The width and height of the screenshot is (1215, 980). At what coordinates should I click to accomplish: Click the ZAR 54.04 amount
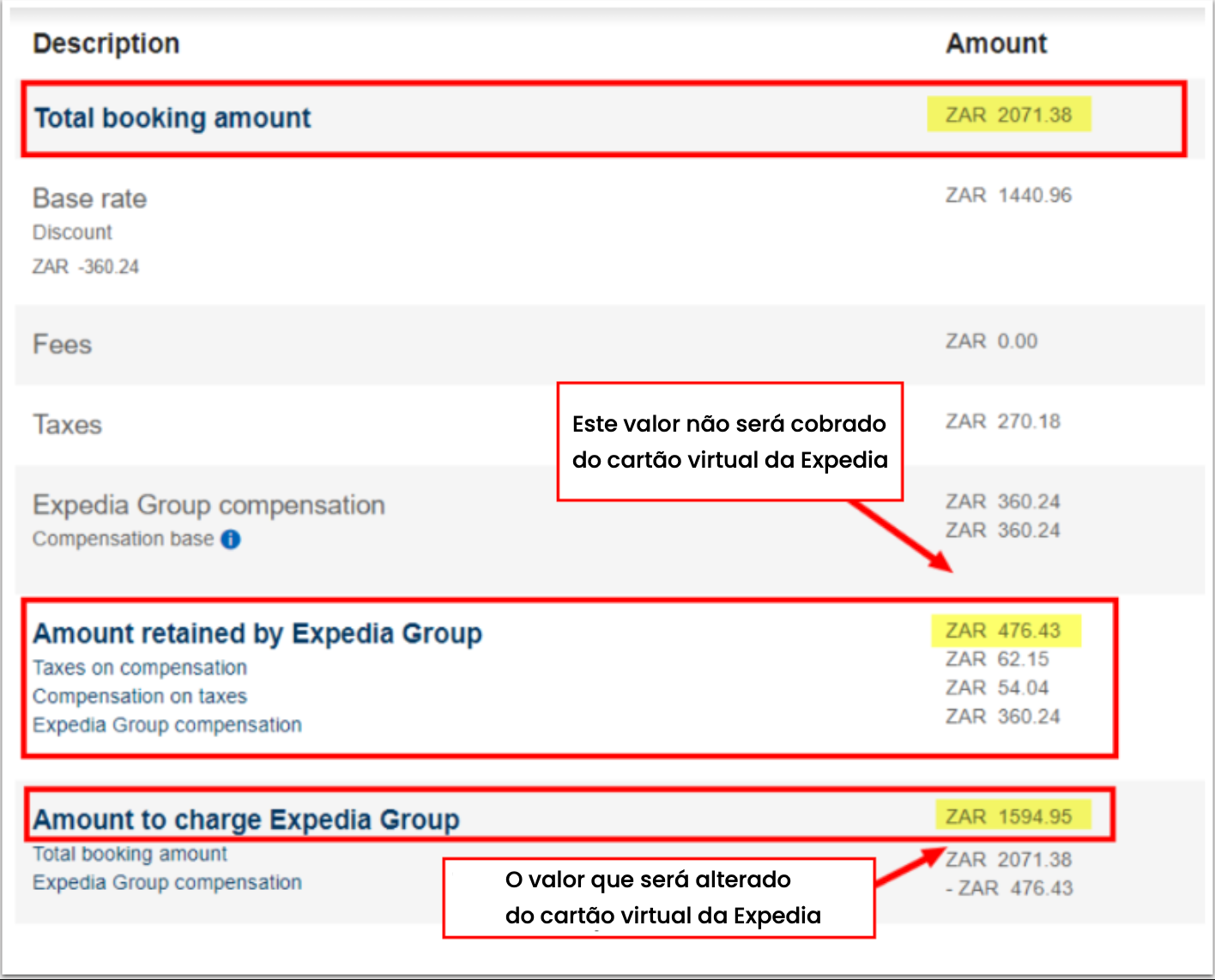point(997,687)
